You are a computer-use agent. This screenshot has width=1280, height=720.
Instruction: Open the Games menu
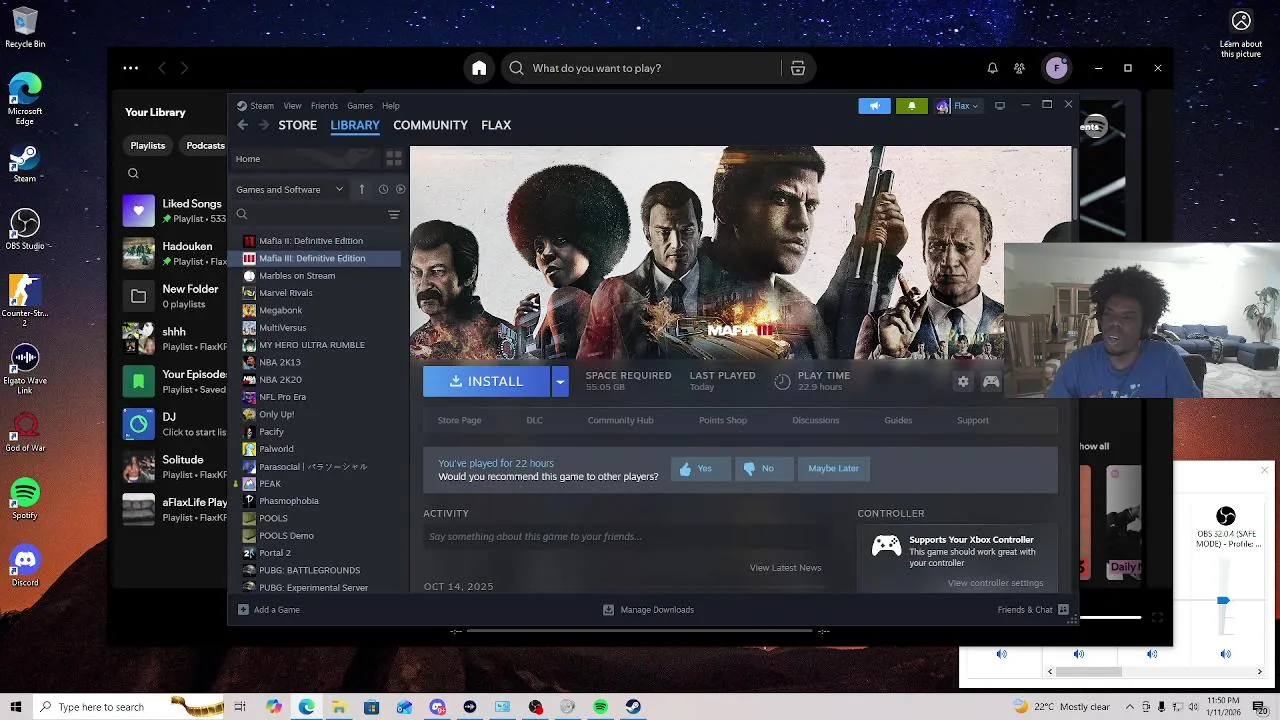pyautogui.click(x=360, y=106)
